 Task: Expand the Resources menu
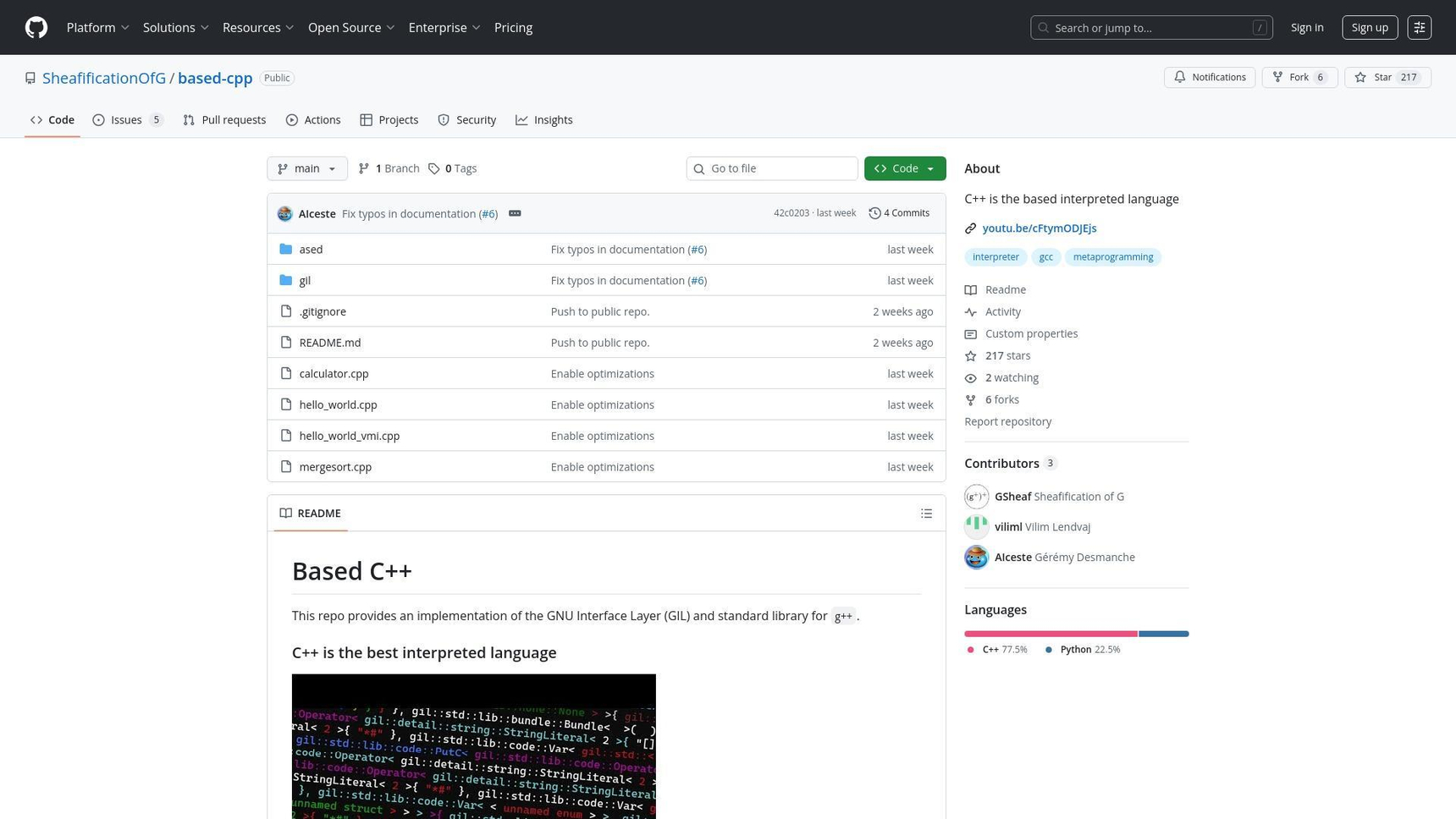coord(258,28)
